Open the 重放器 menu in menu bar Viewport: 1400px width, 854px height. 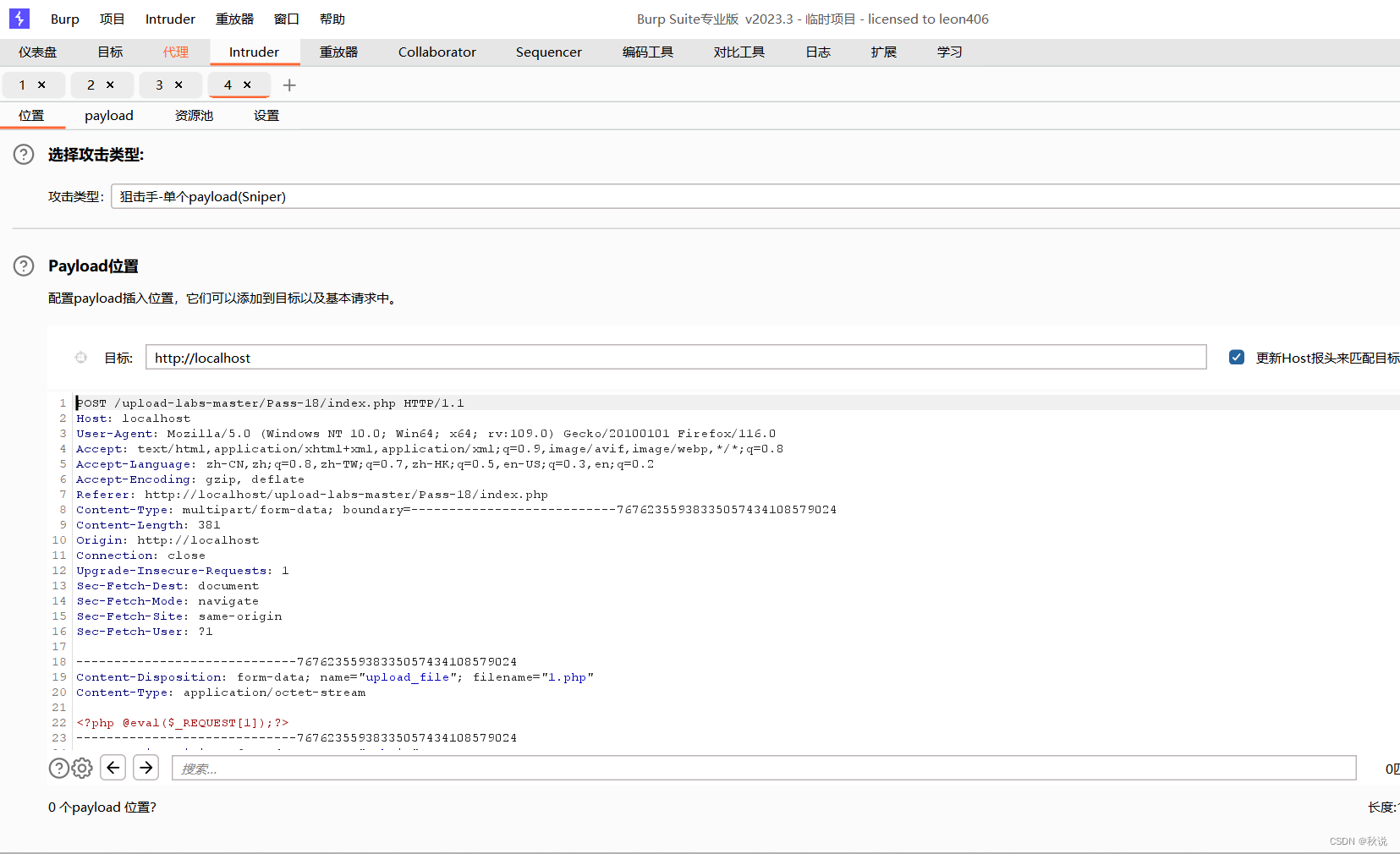234,19
